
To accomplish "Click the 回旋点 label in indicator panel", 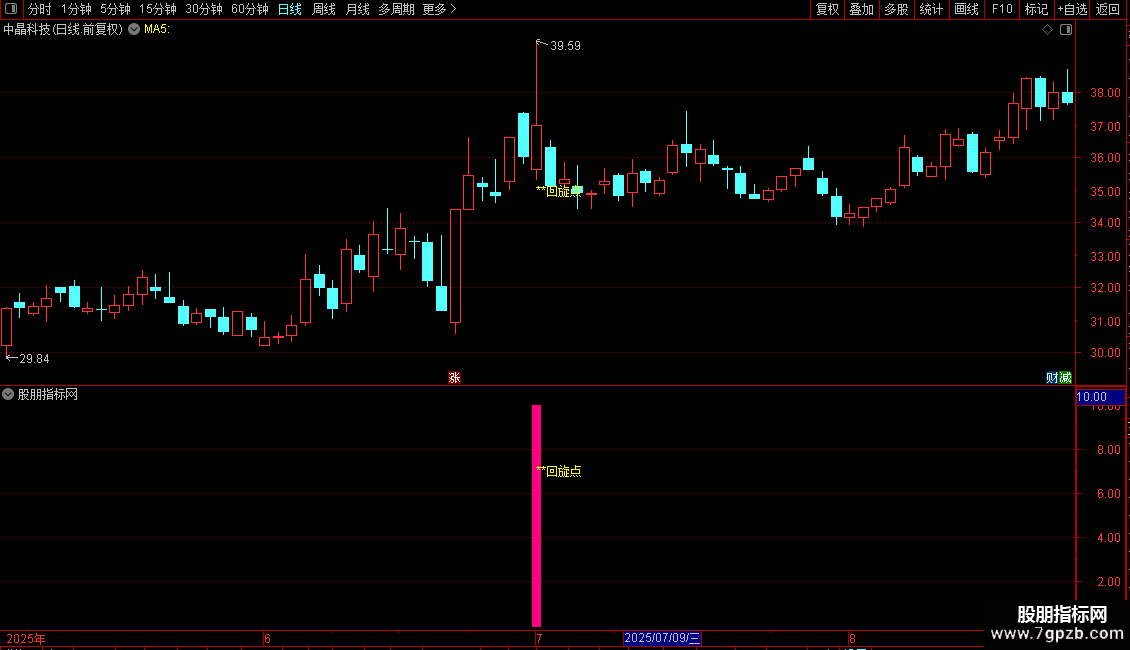I will [560, 471].
